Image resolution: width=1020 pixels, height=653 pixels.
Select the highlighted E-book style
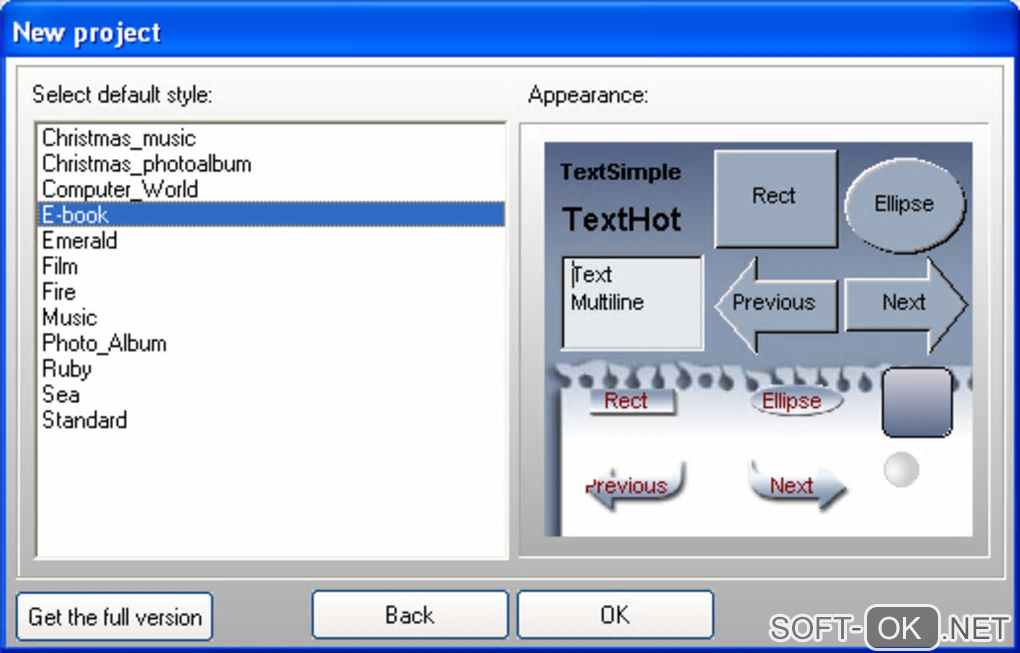click(271, 215)
